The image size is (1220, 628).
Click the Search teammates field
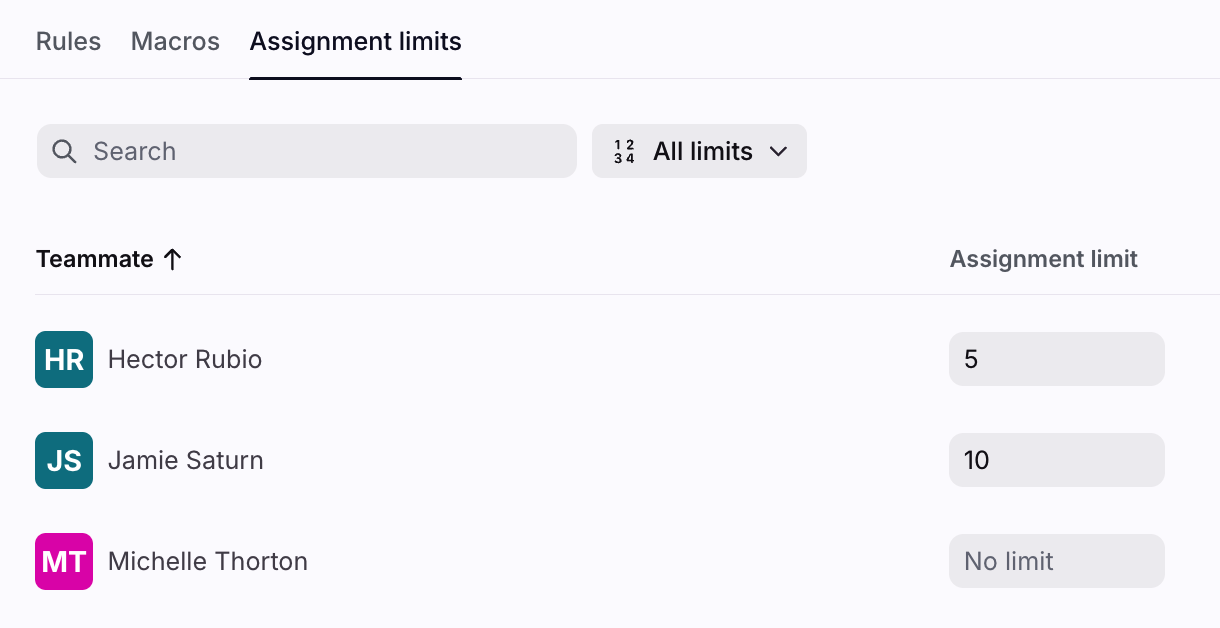tap(320, 151)
